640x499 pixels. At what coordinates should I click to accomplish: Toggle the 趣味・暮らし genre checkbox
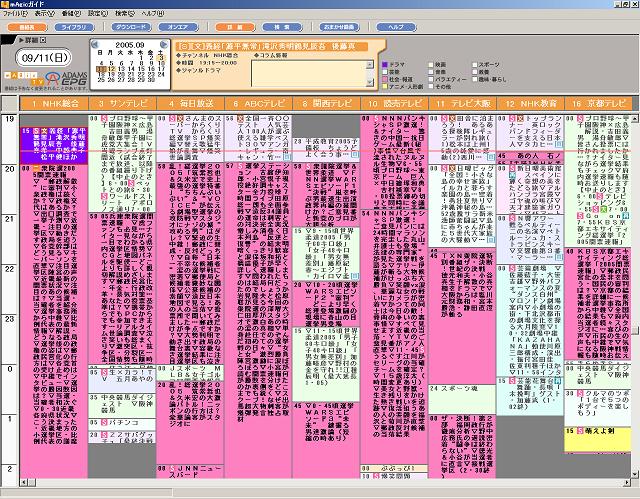pos(475,79)
